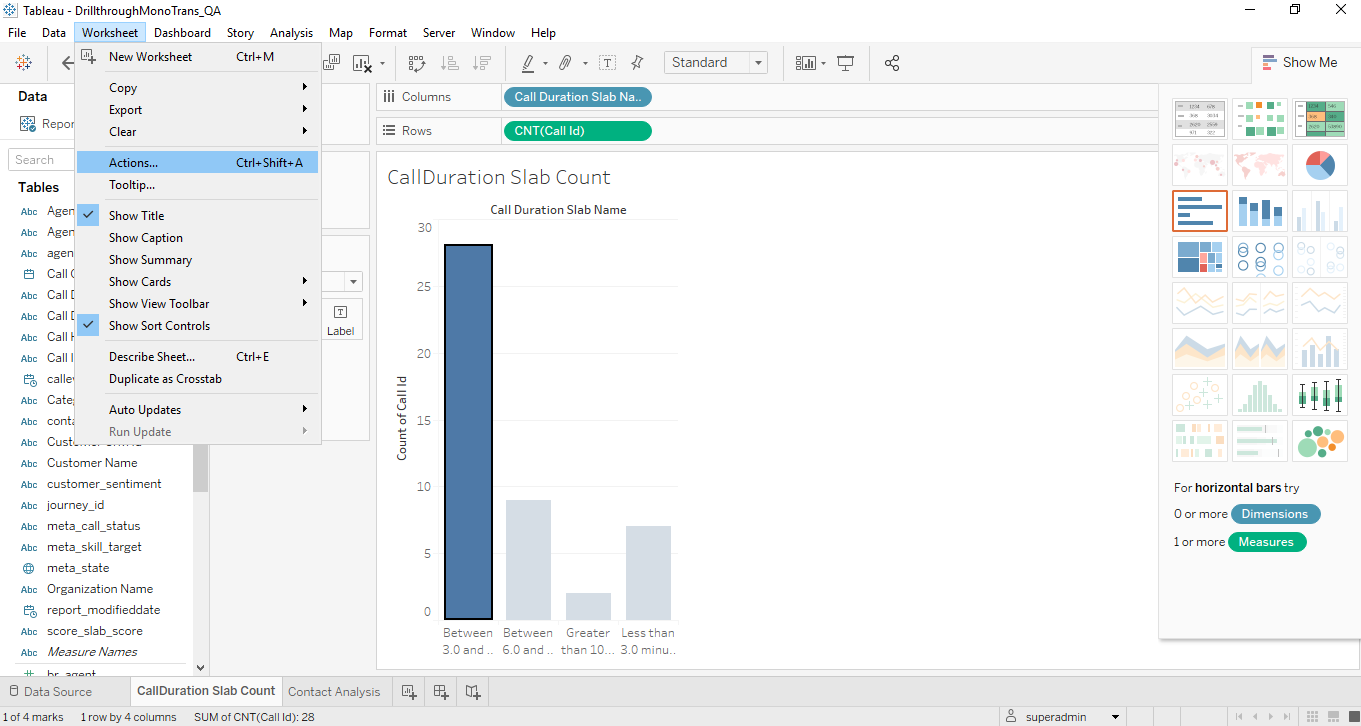This screenshot has width=1361, height=726.
Task: Open the highlight pen dropdown arrow
Action: click(545, 64)
